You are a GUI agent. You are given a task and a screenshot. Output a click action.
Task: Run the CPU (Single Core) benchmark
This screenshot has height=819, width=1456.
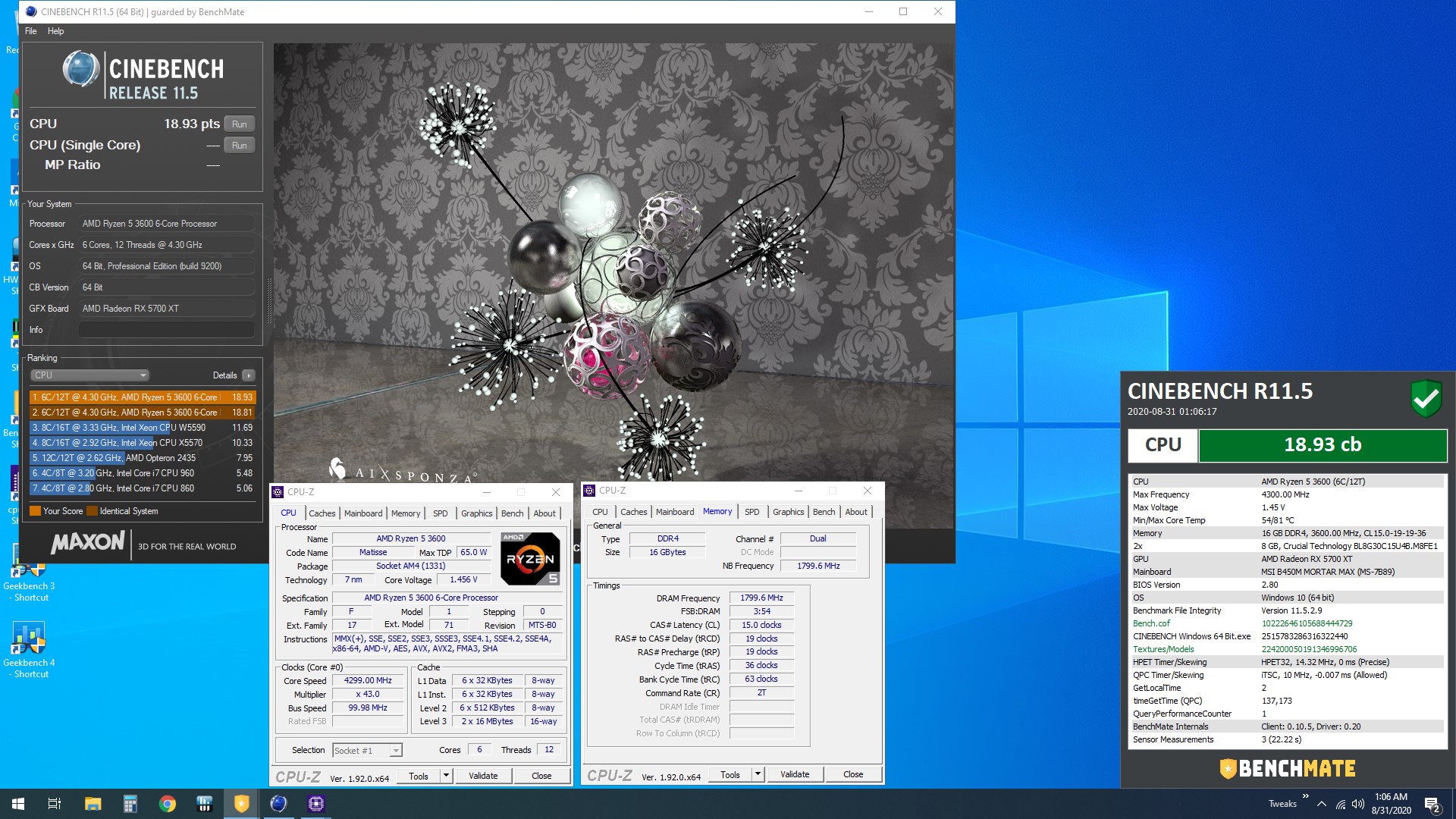240,145
